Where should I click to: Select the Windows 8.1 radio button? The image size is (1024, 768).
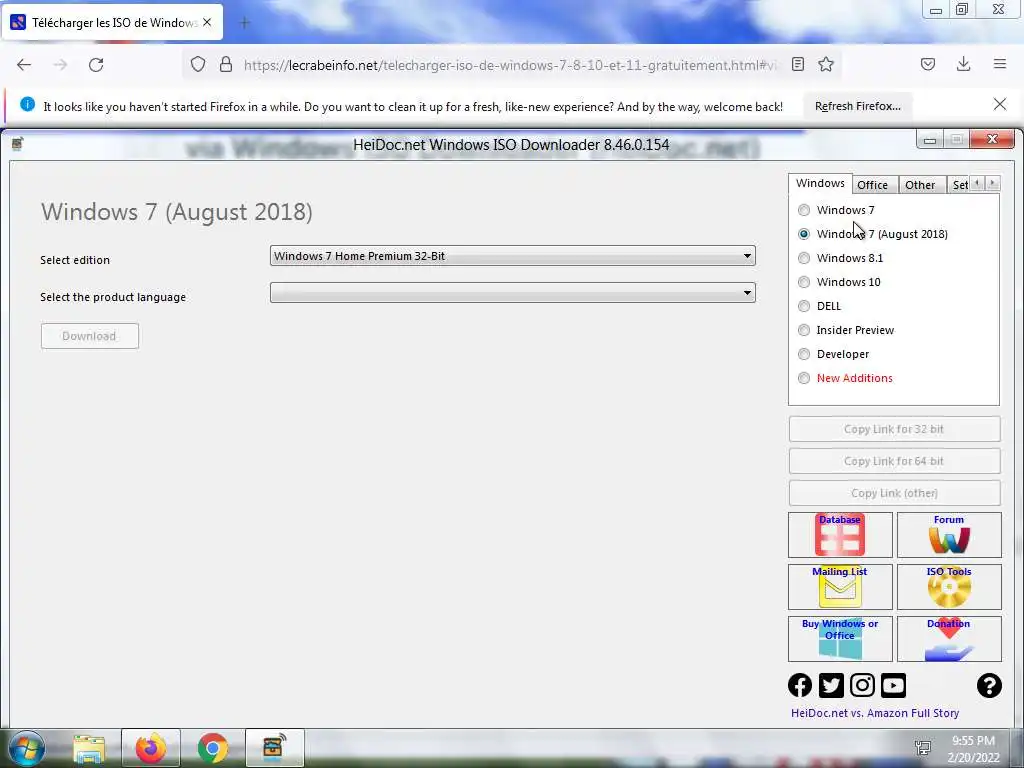tap(804, 258)
